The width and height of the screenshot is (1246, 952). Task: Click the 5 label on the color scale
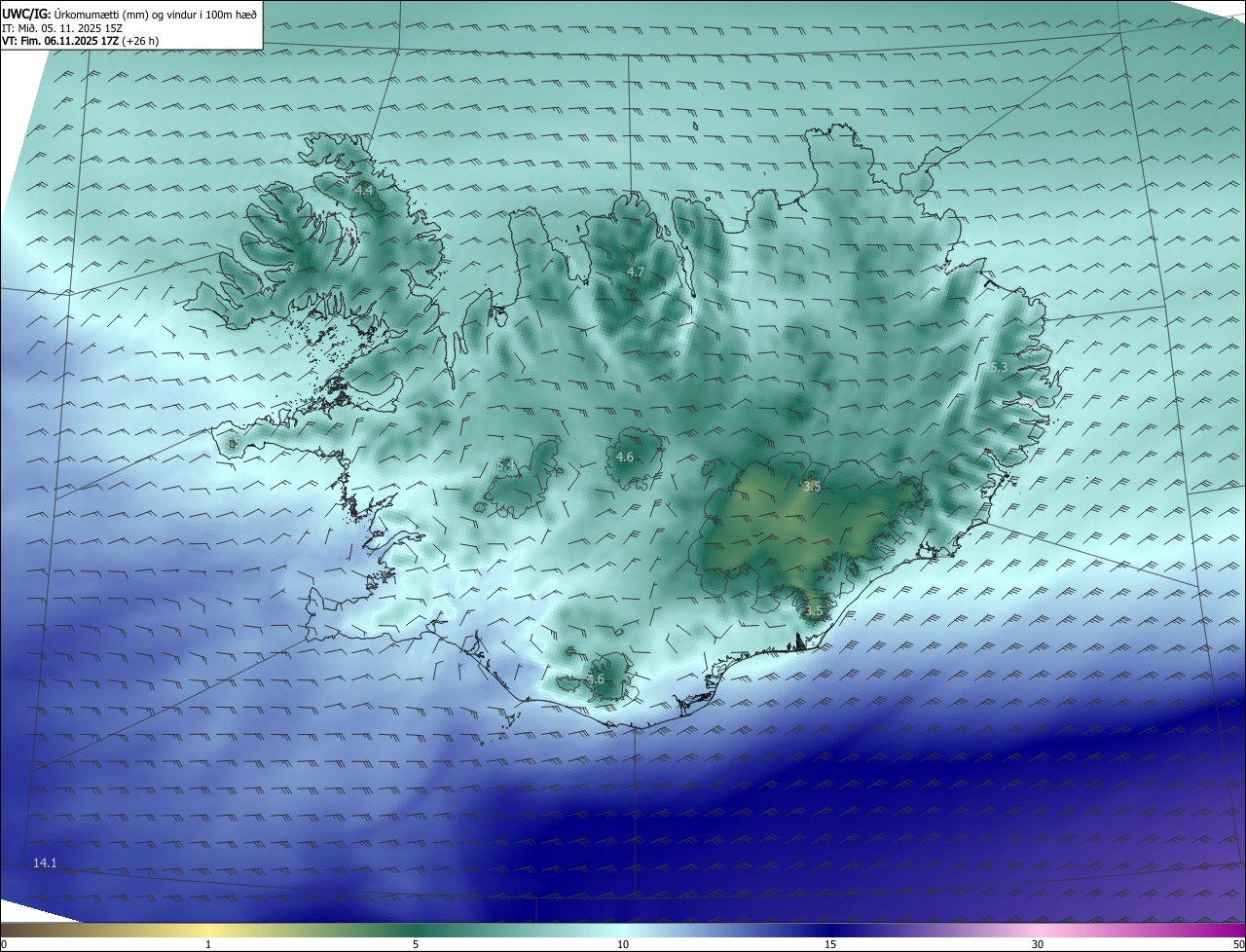[416, 944]
